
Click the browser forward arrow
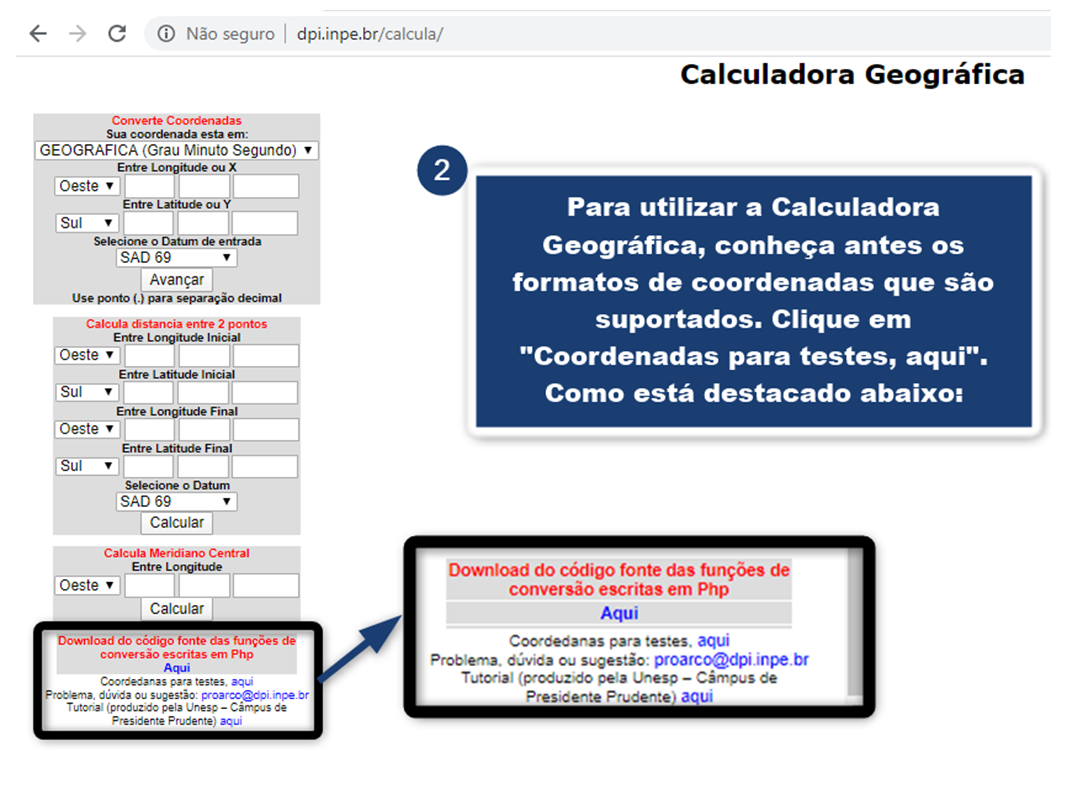click(78, 33)
